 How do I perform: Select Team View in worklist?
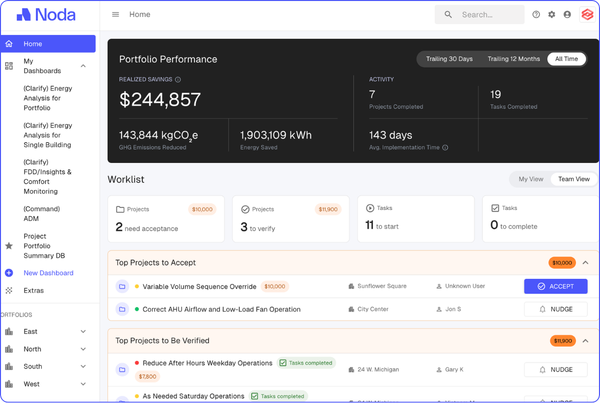(574, 179)
